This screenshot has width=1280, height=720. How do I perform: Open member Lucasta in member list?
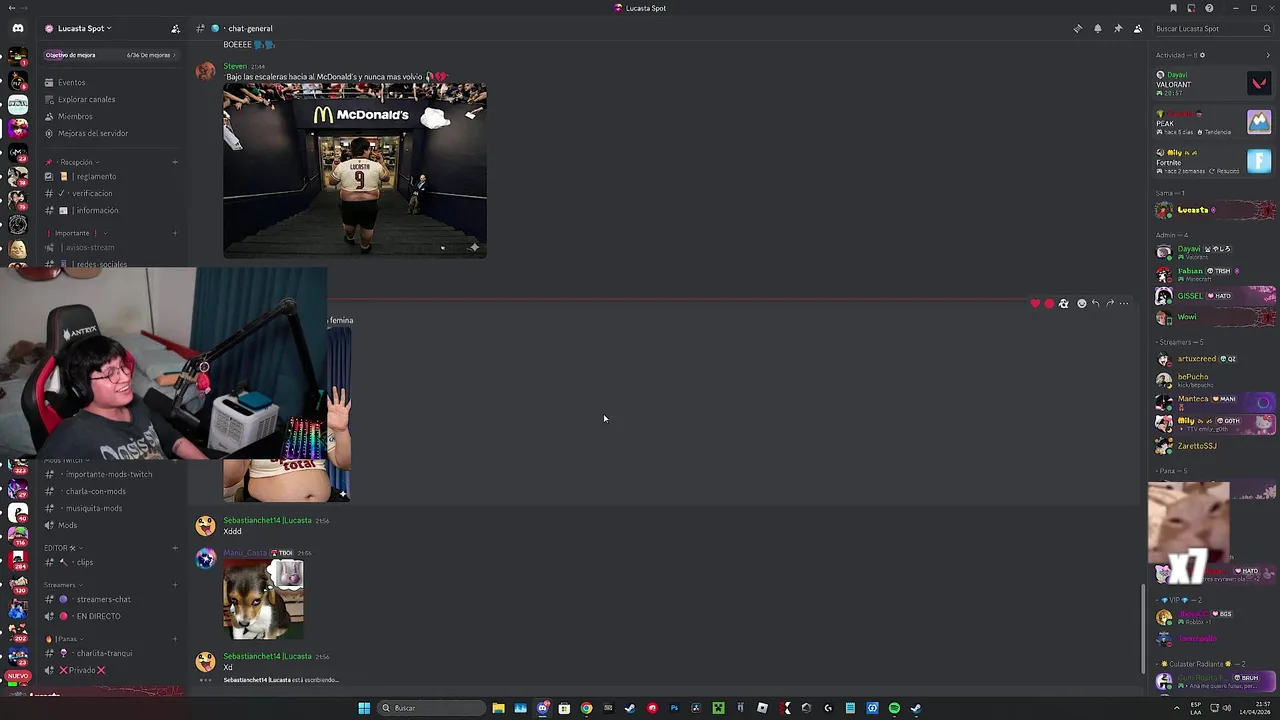[x=1214, y=210]
